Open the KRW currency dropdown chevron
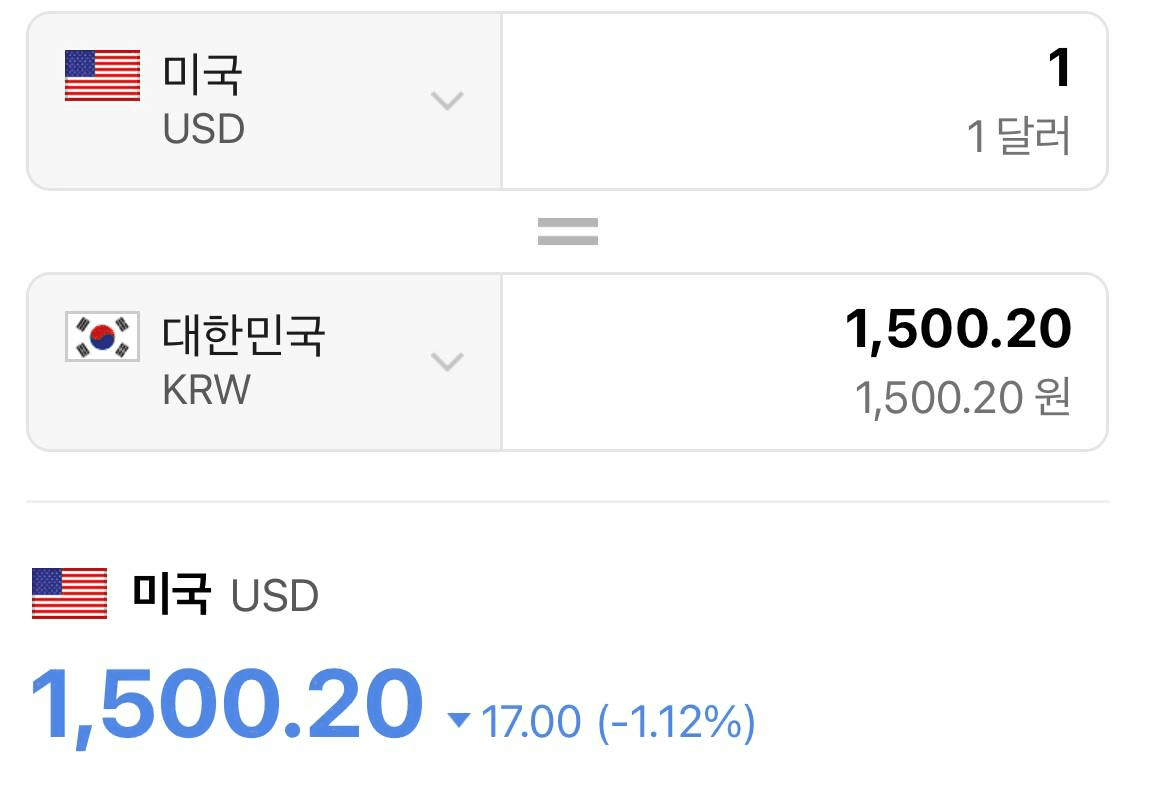Screen dimensions: 1157x786 click(447, 362)
